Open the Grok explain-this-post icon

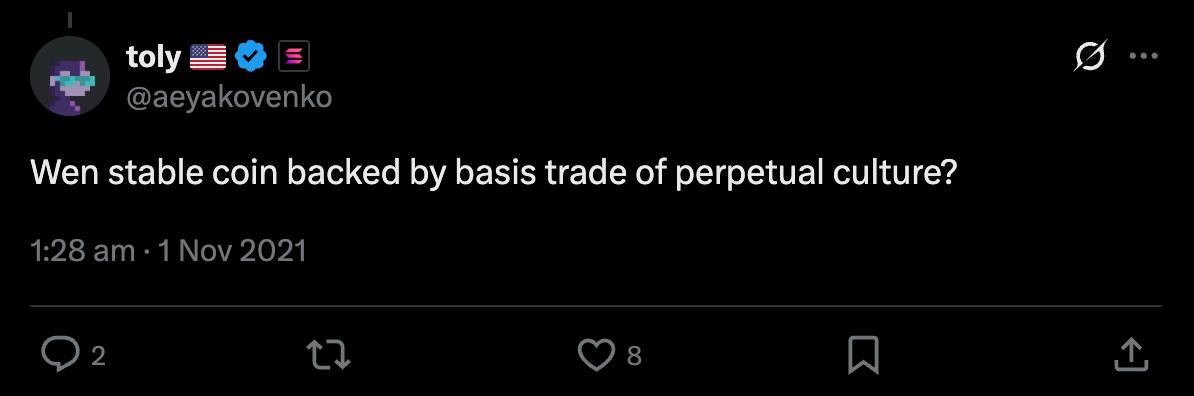tap(1090, 56)
